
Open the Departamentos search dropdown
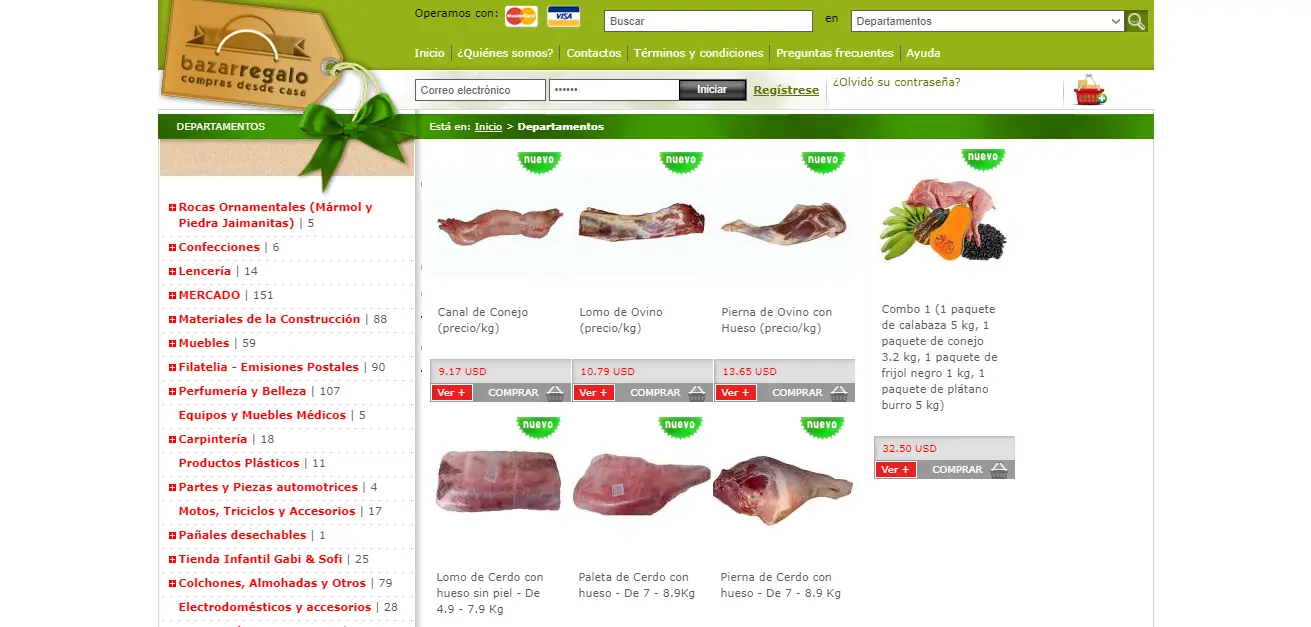click(x=988, y=21)
